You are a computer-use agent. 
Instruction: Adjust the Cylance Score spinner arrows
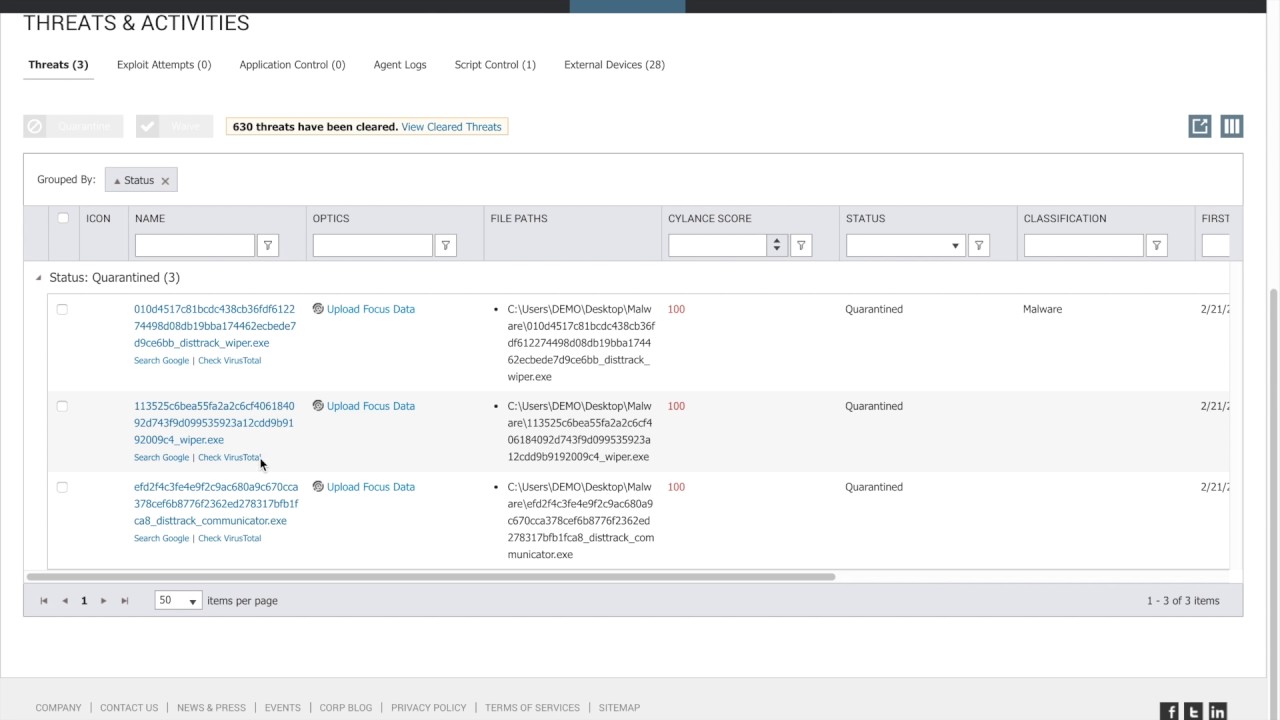[777, 245]
